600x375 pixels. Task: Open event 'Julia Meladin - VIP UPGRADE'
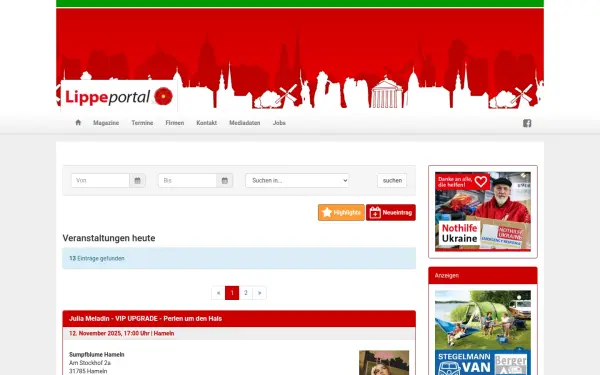[x=145, y=318]
